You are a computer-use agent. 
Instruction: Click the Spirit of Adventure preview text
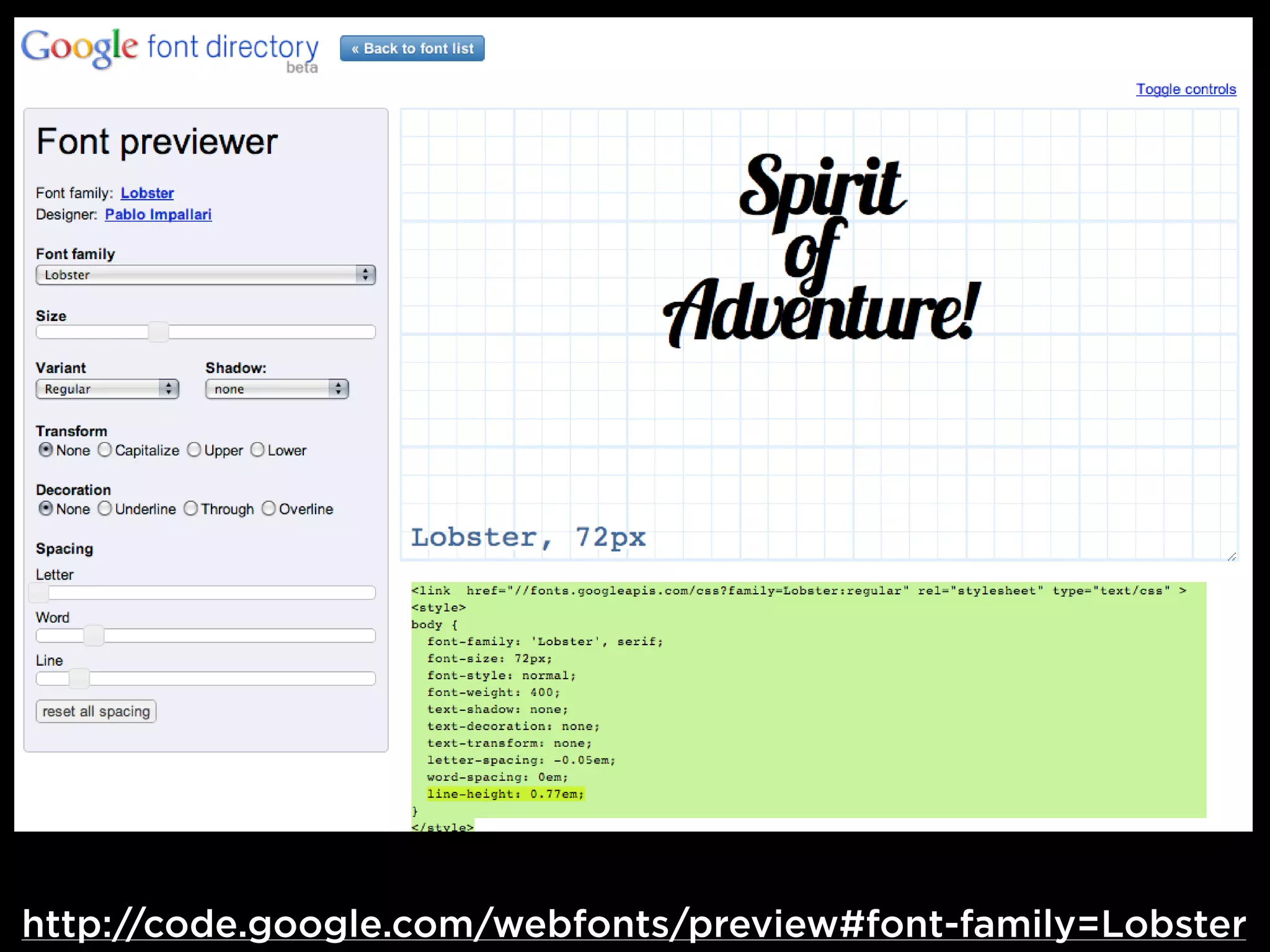click(x=822, y=250)
